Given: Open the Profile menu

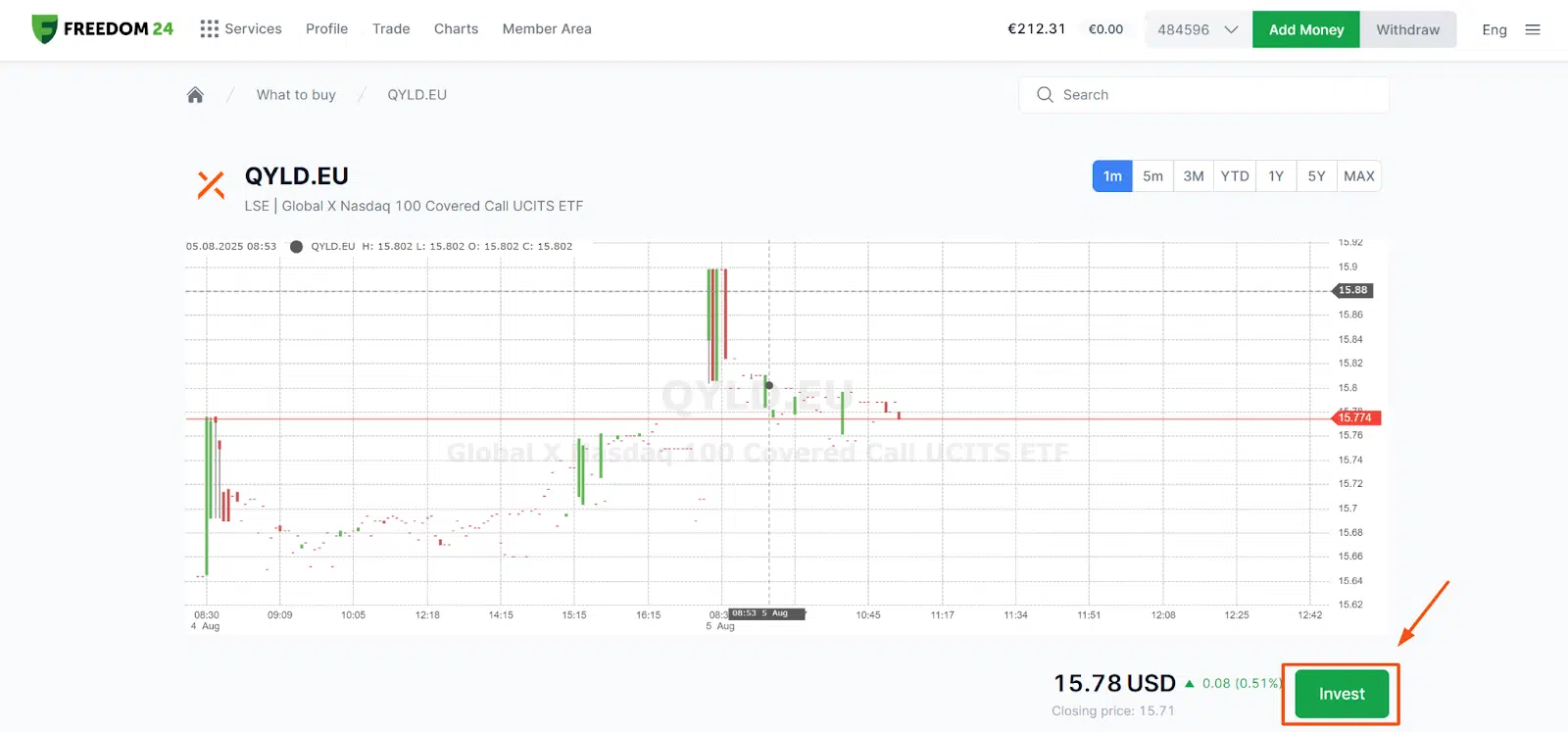Looking at the screenshot, I should tap(326, 29).
